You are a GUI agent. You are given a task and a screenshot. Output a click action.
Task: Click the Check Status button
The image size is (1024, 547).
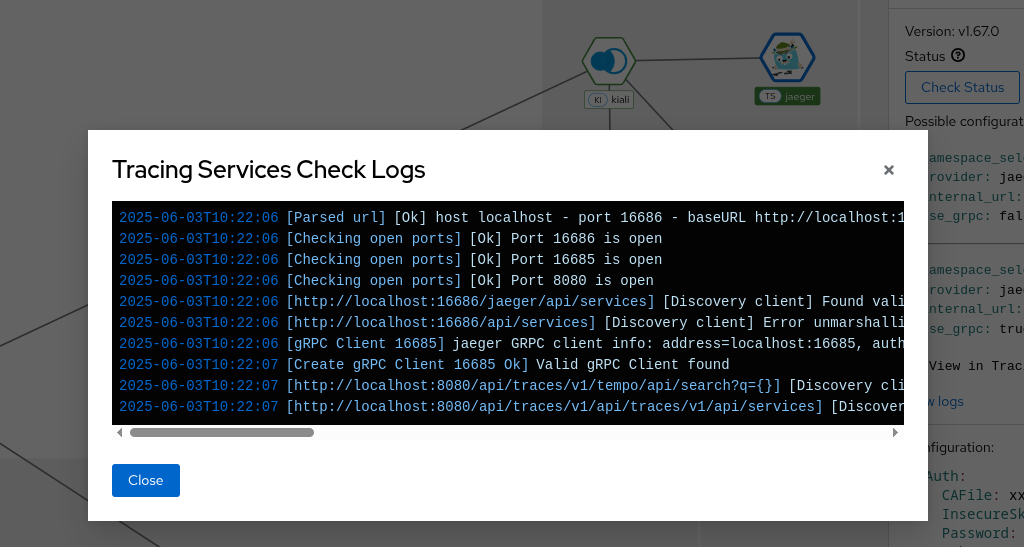click(x=962, y=87)
